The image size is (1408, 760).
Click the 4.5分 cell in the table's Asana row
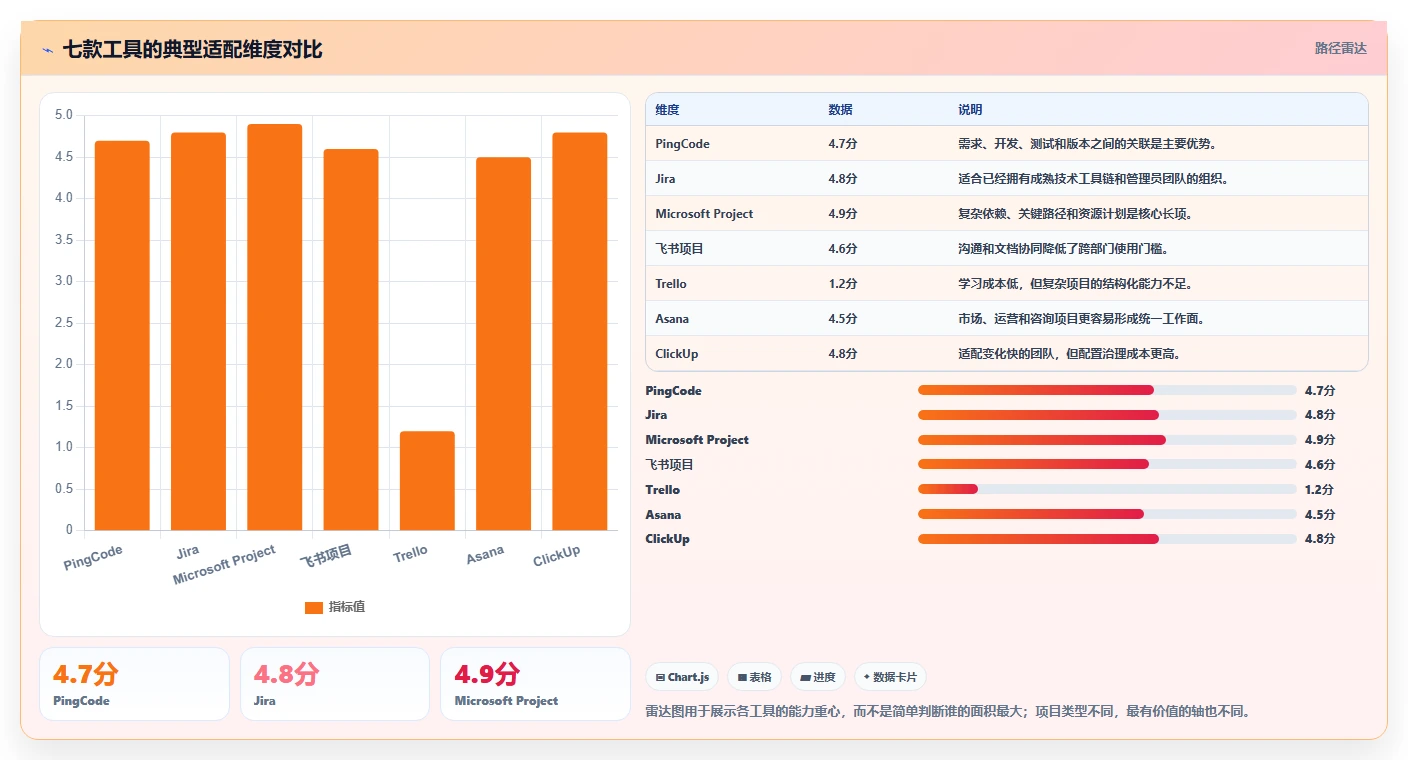click(x=843, y=319)
